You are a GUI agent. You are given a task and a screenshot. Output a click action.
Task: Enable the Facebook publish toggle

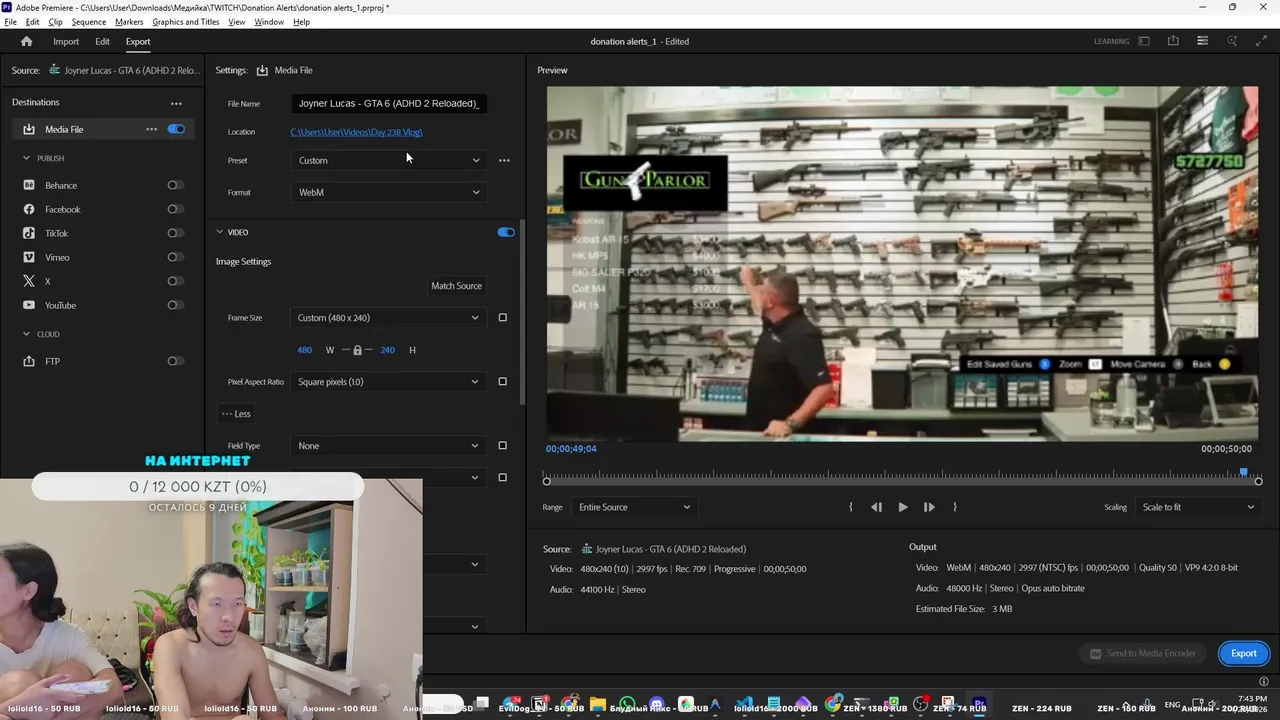tap(175, 209)
